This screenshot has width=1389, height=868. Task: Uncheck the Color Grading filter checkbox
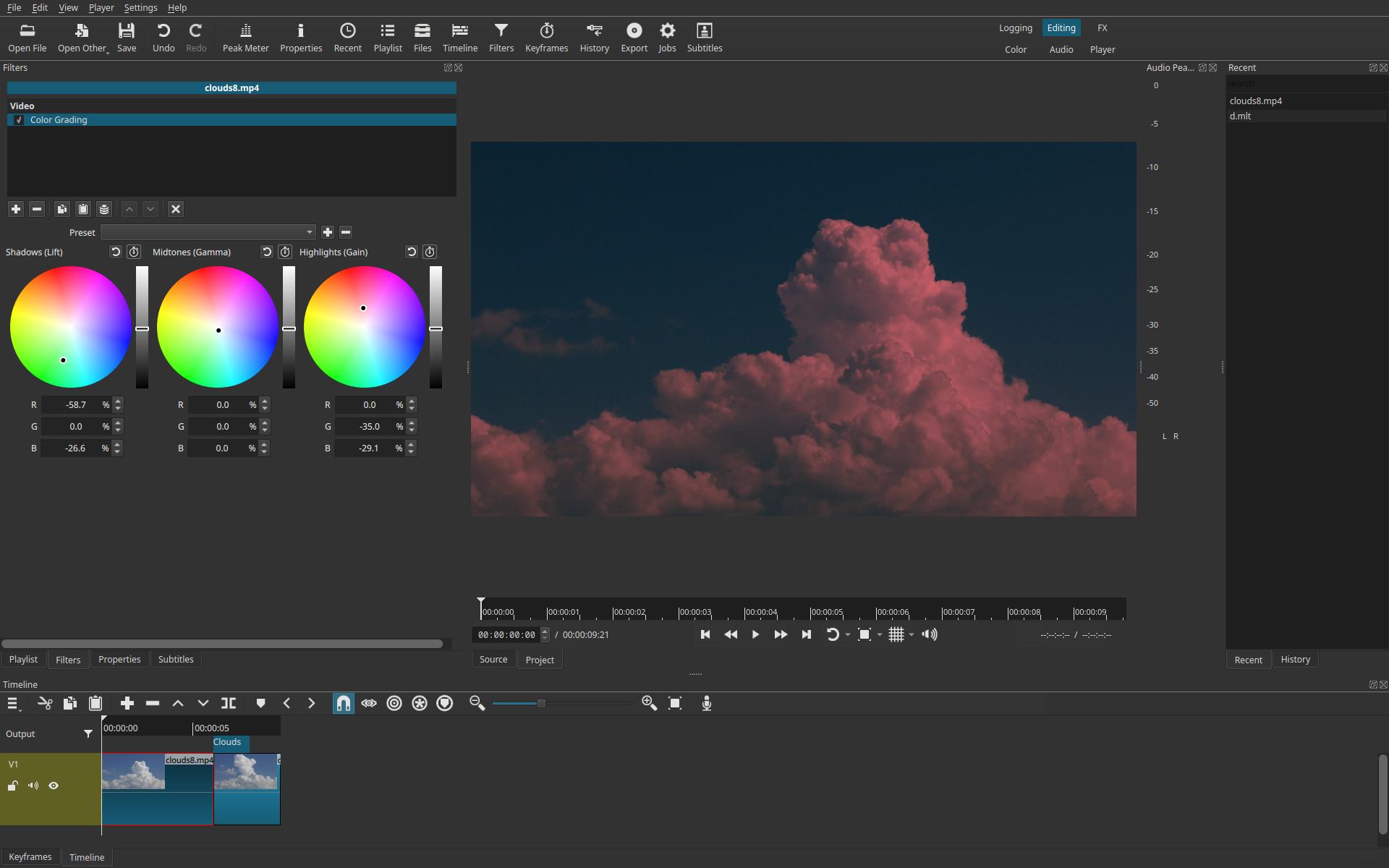point(20,120)
